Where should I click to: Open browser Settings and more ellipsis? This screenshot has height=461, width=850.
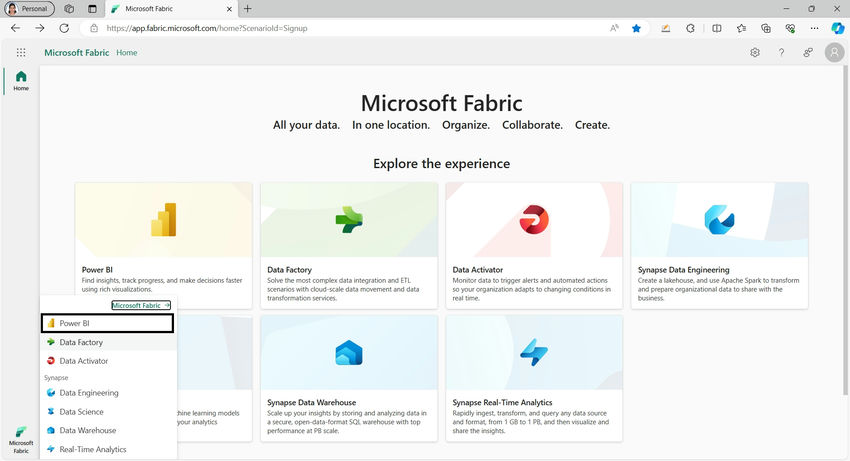814,28
